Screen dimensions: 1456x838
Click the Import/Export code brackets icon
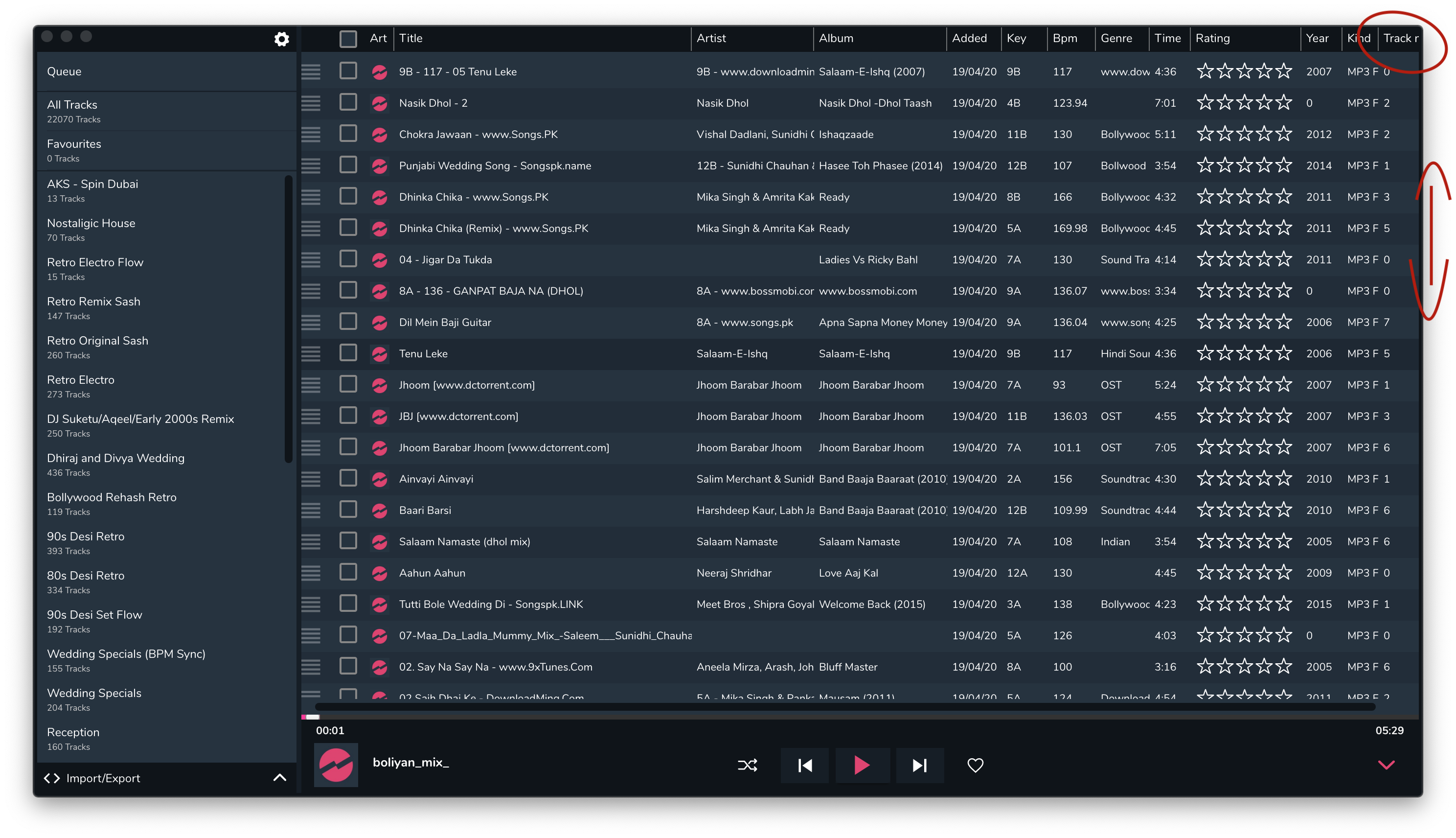pos(52,778)
